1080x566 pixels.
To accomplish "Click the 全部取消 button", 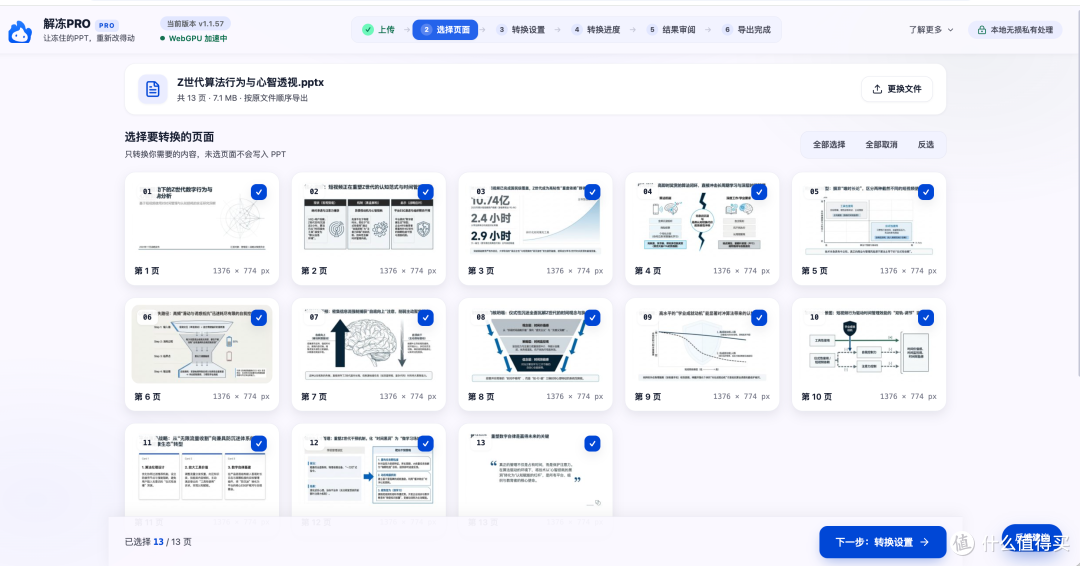I will (881, 145).
